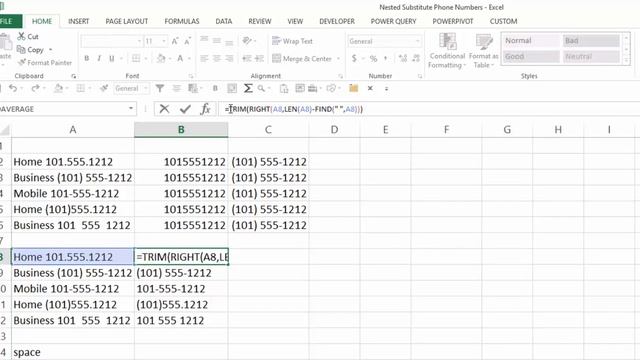
Task: Select column B header
Action: tap(181, 130)
